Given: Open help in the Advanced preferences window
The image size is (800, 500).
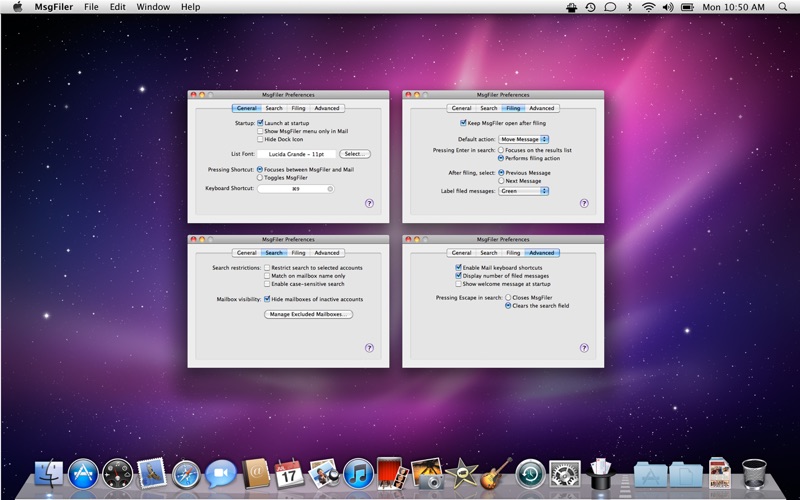Looking at the screenshot, I should click(x=584, y=348).
